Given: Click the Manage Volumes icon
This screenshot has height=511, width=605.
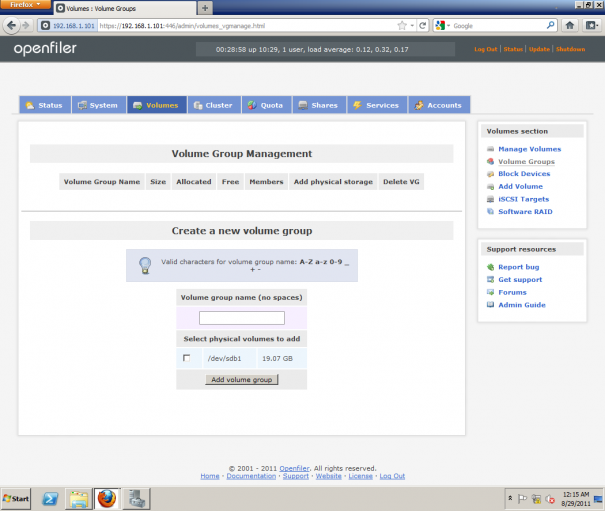Looking at the screenshot, I should (x=490, y=149).
